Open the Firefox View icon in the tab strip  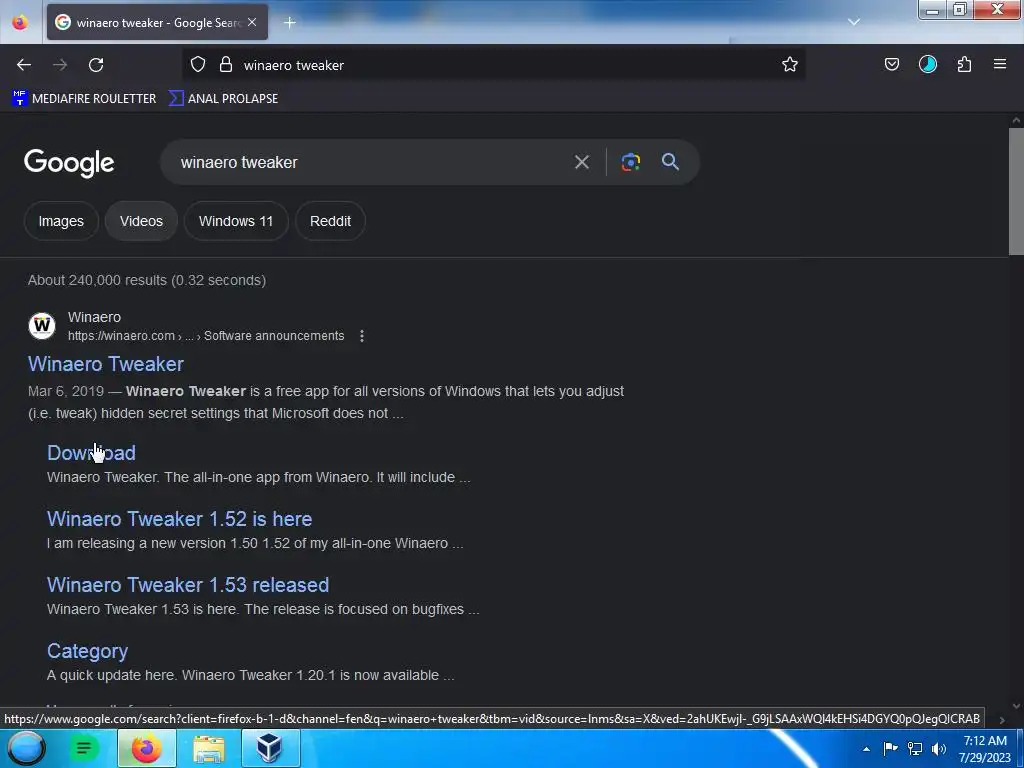point(20,22)
